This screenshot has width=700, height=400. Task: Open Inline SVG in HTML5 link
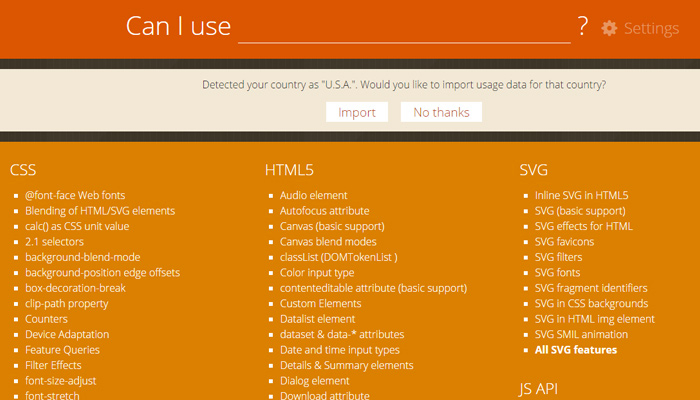(582, 195)
